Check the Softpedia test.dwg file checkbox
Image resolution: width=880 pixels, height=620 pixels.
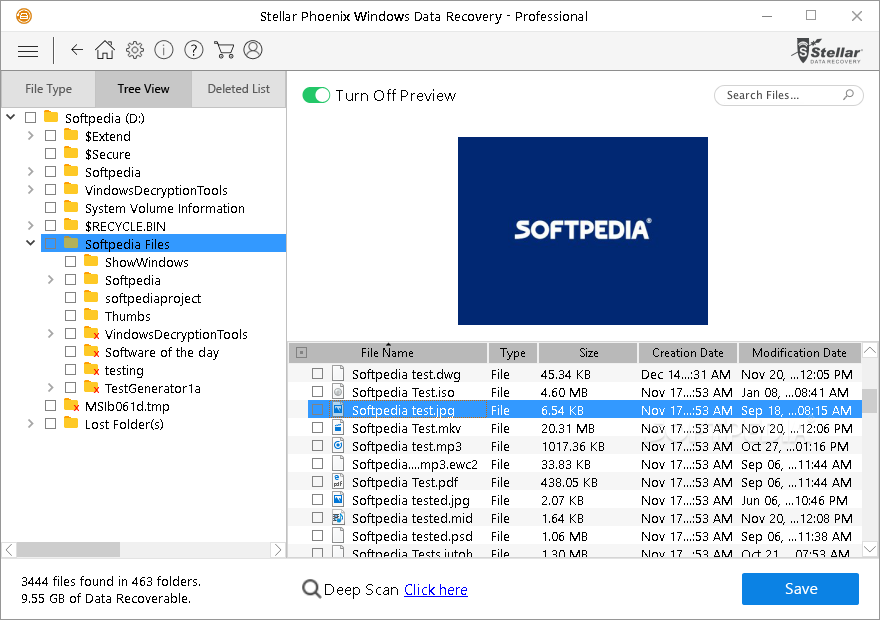tap(318, 373)
